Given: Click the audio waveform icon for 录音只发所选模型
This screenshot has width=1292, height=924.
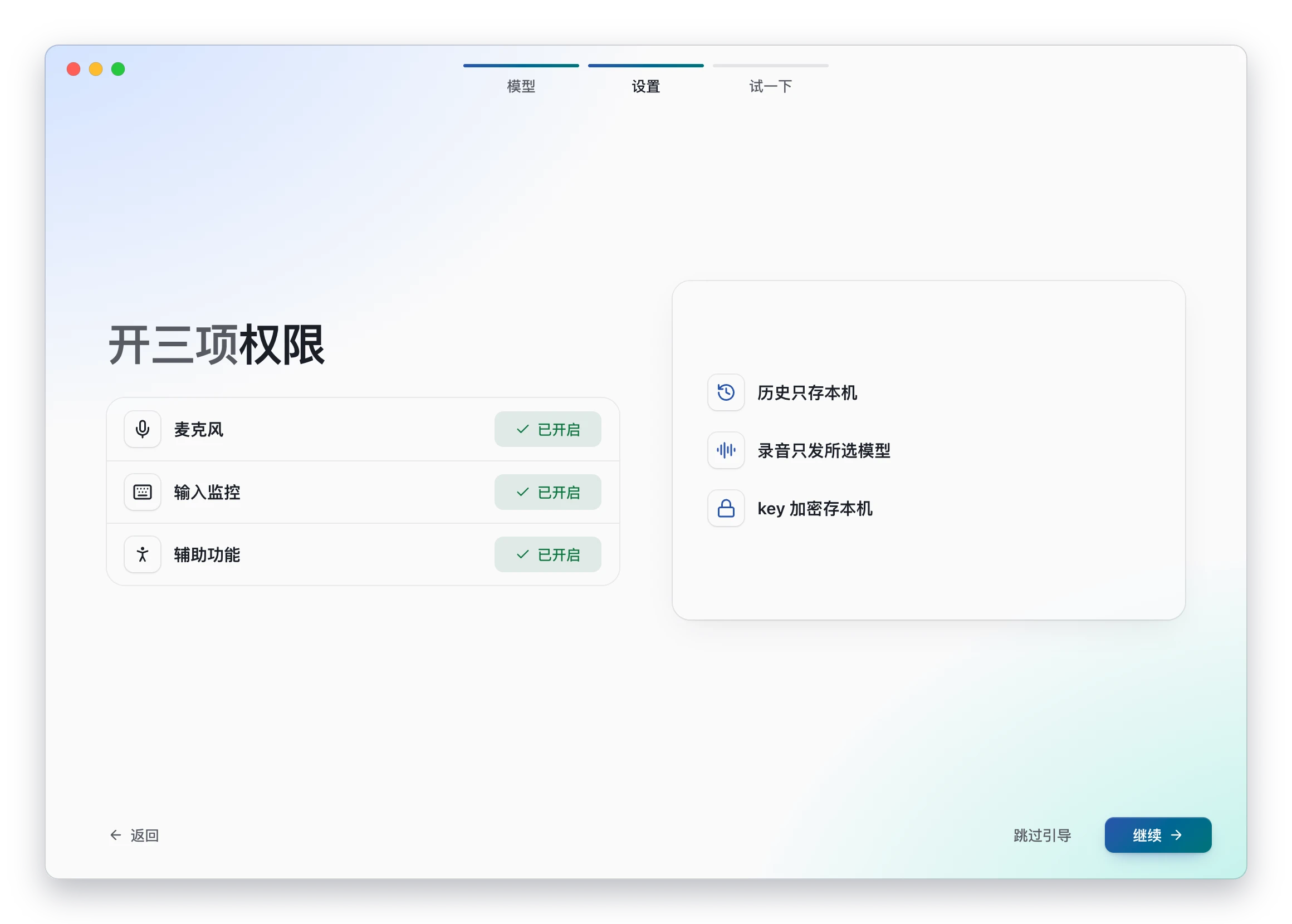Looking at the screenshot, I should 726,451.
